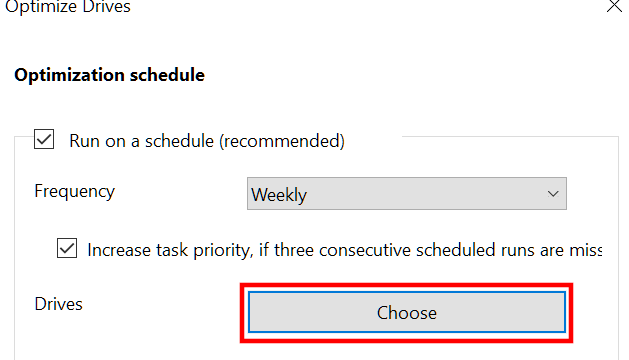Click the checkmark beside Increase task priority
The height and width of the screenshot is (360, 629).
point(67,248)
